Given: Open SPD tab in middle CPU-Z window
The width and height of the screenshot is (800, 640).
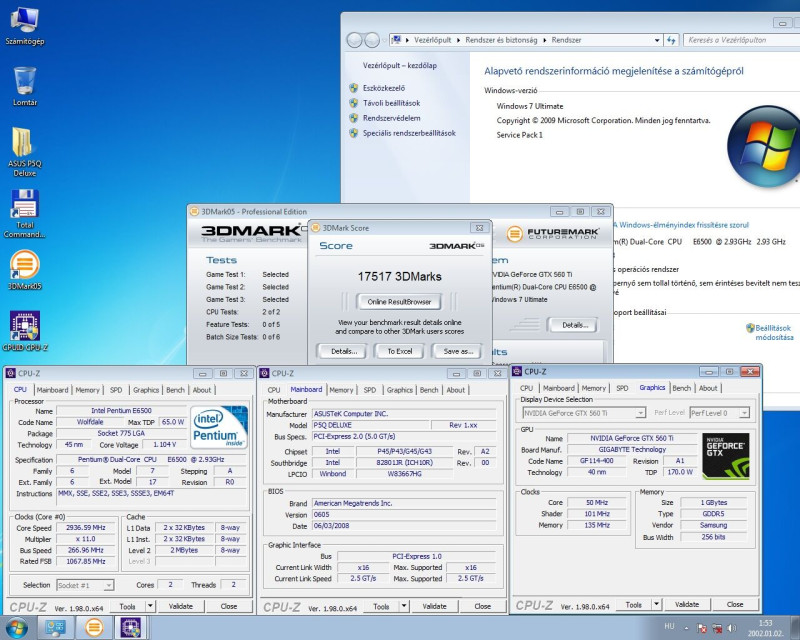Looking at the screenshot, I should (x=369, y=390).
